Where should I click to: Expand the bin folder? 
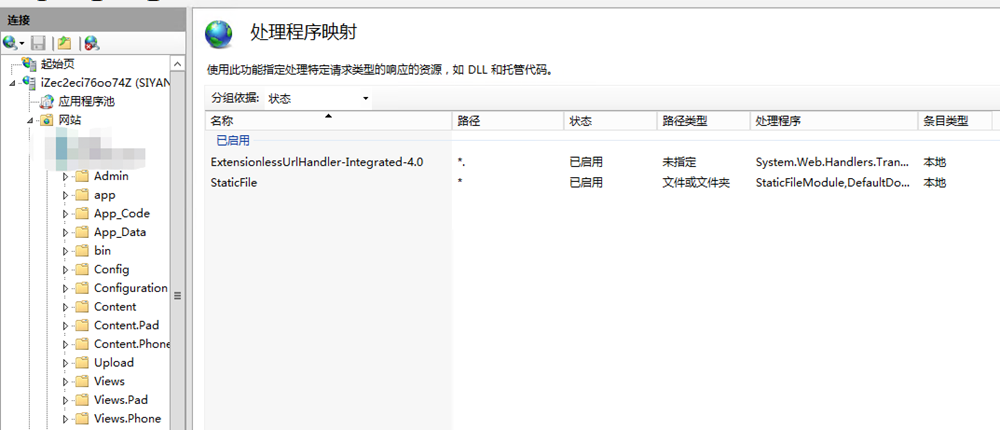pyautogui.click(x=65, y=251)
